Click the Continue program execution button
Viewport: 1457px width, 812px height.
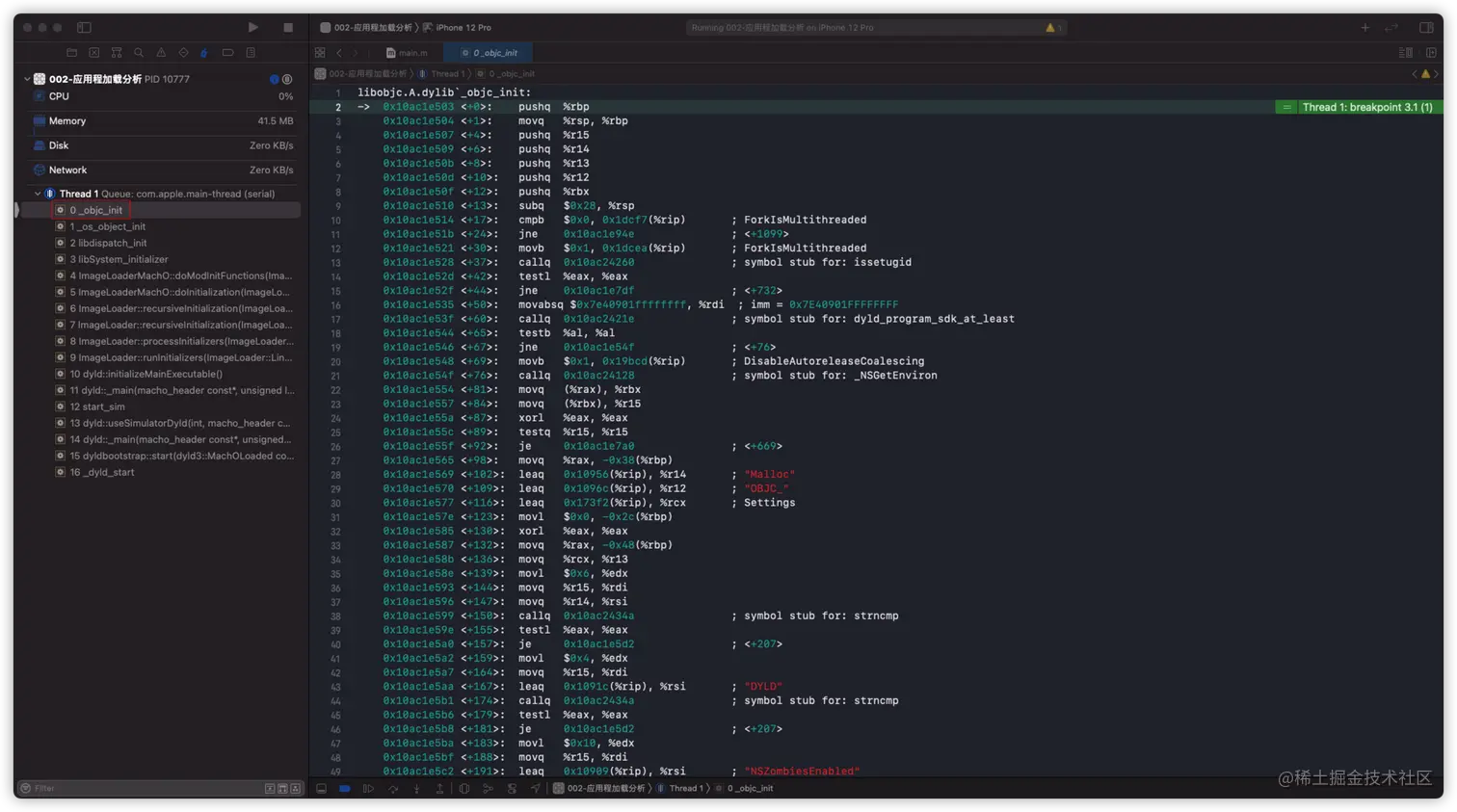coord(368,789)
